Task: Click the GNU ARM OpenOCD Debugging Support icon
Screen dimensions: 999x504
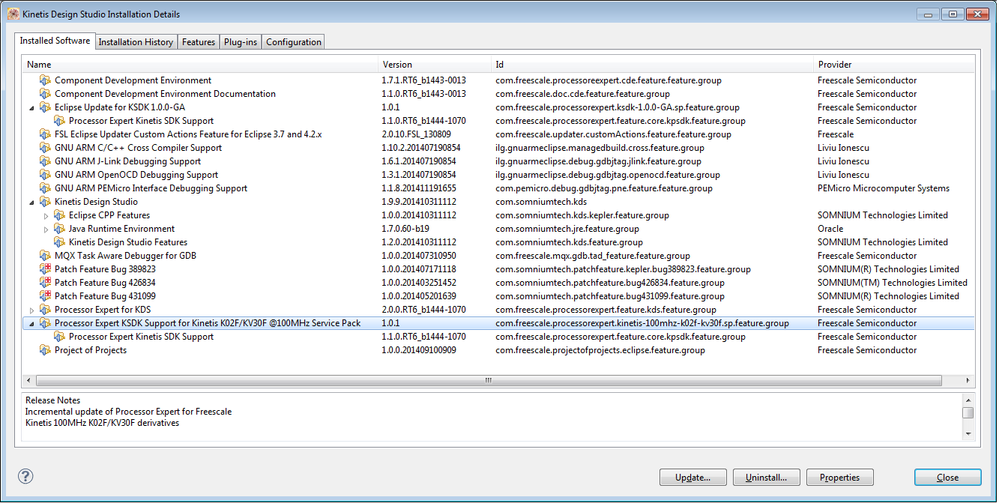Action: (x=45, y=175)
